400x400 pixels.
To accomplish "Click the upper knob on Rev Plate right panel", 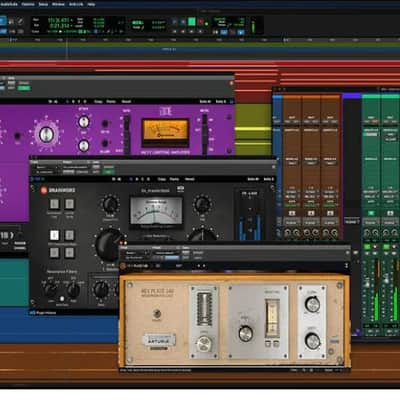I will tap(312, 304).
